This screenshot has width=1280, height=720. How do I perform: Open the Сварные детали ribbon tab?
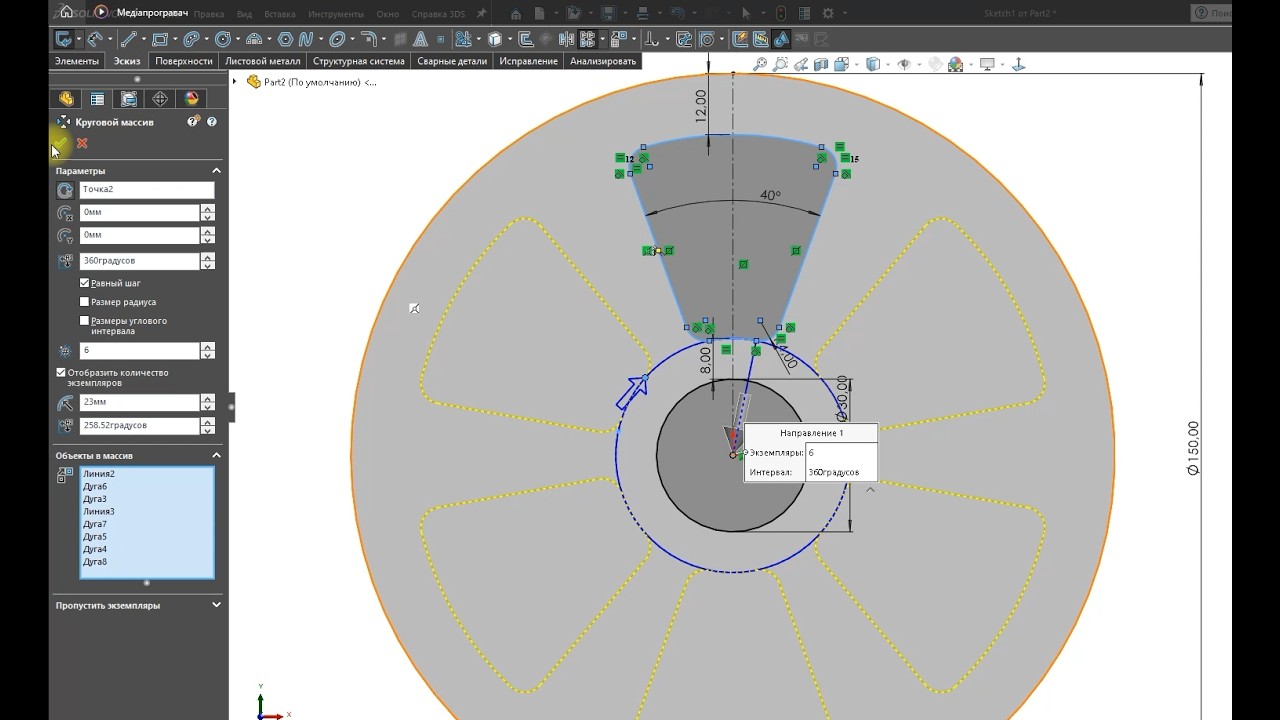tap(452, 61)
